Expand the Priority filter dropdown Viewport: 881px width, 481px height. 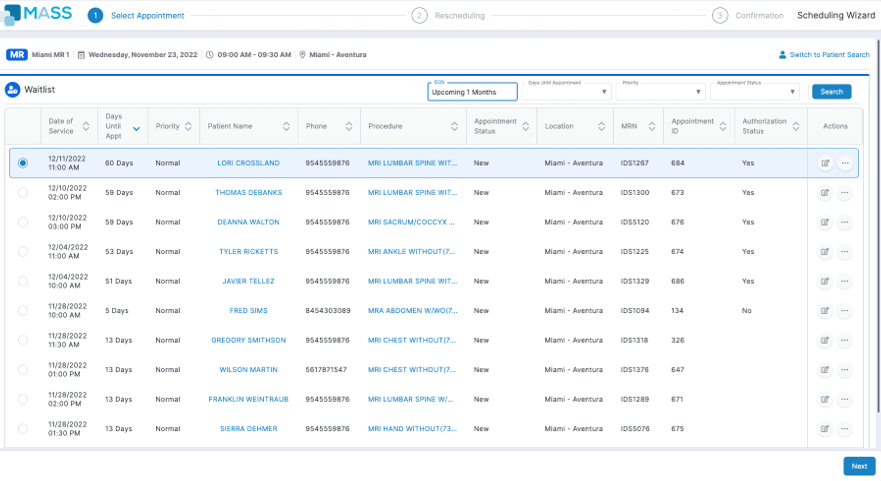[x=660, y=92]
